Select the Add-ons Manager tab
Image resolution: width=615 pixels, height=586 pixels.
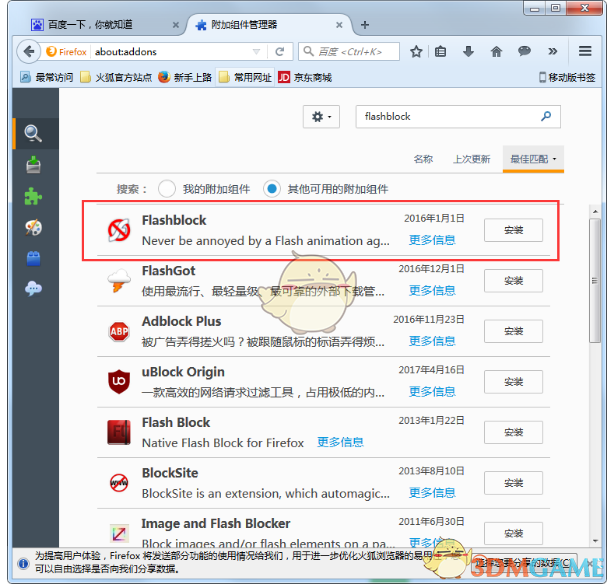click(x=267, y=25)
